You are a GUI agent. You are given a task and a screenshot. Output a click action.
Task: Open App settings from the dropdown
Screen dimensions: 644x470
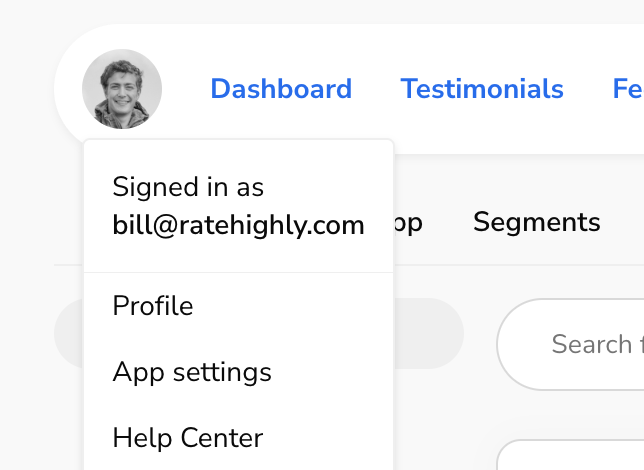(x=192, y=372)
